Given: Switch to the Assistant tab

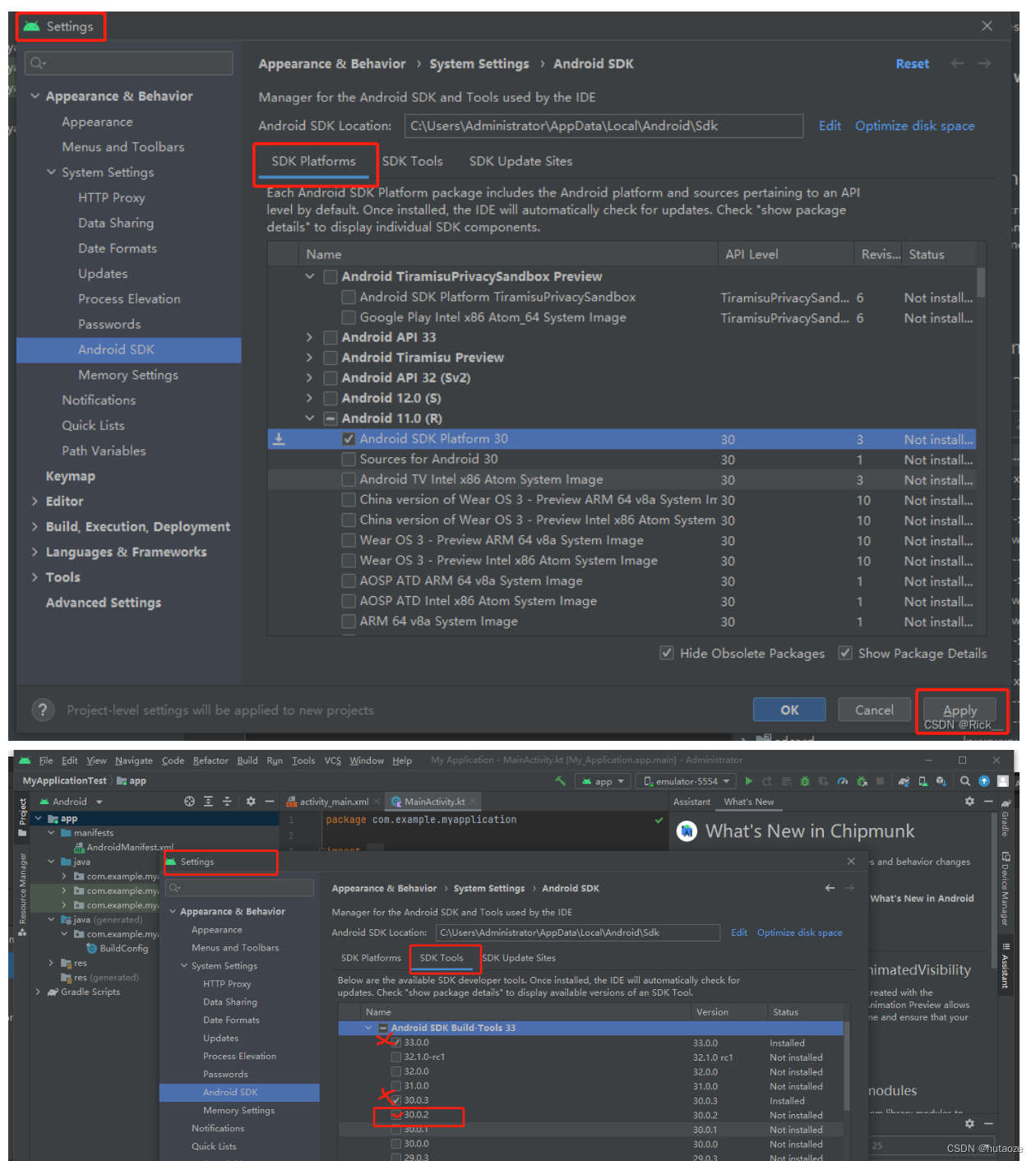Looking at the screenshot, I should click(x=691, y=802).
